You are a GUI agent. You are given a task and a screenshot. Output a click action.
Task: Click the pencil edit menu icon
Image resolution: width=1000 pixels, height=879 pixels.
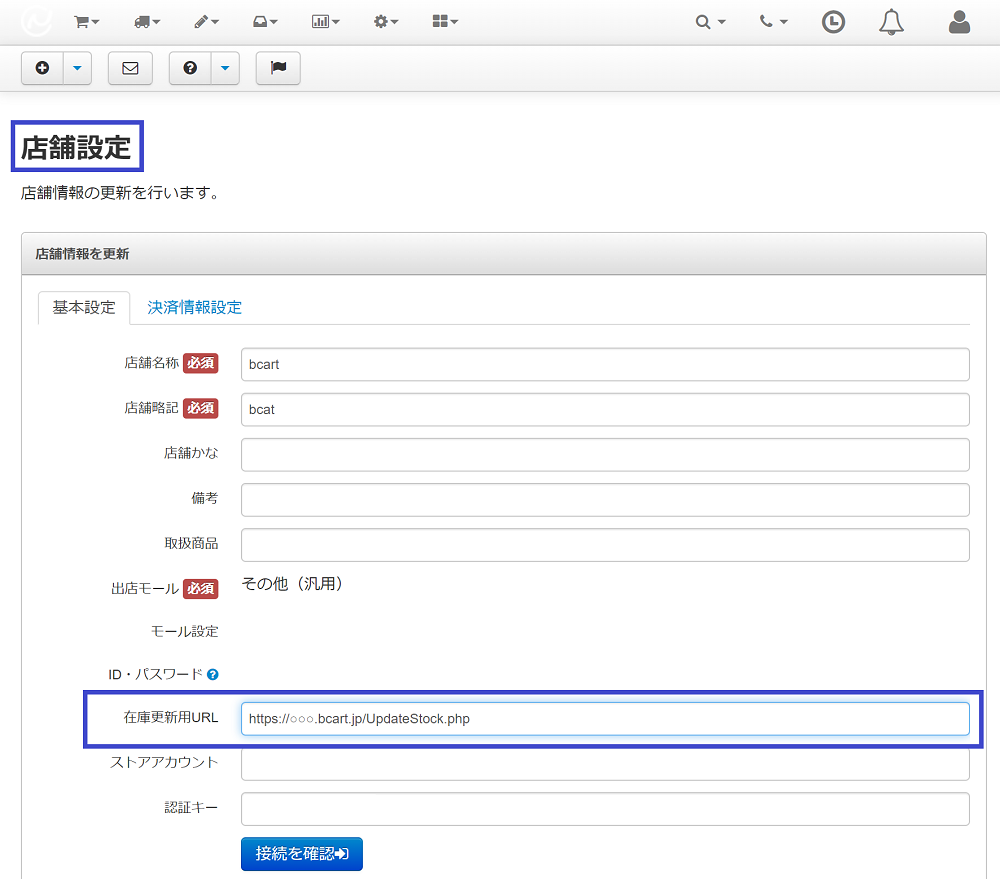click(206, 22)
